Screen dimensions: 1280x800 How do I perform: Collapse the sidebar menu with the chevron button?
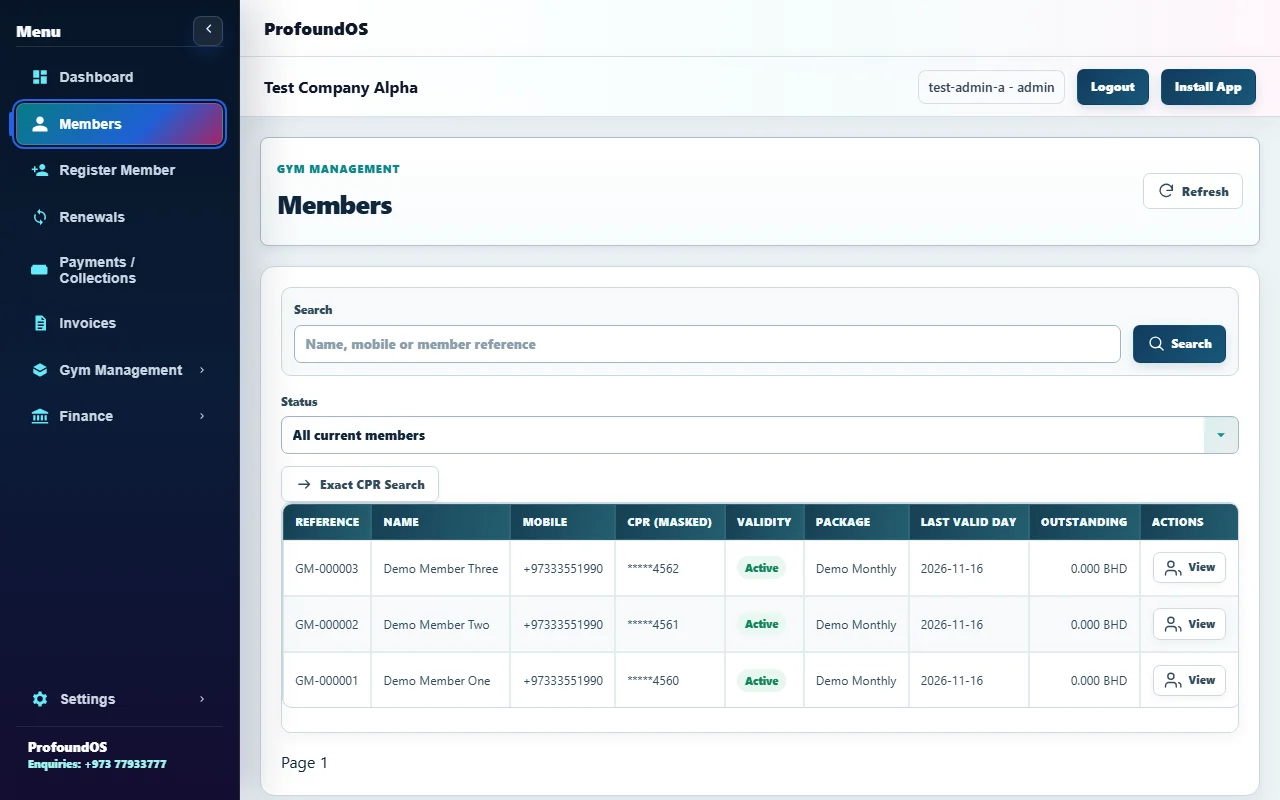tap(208, 30)
